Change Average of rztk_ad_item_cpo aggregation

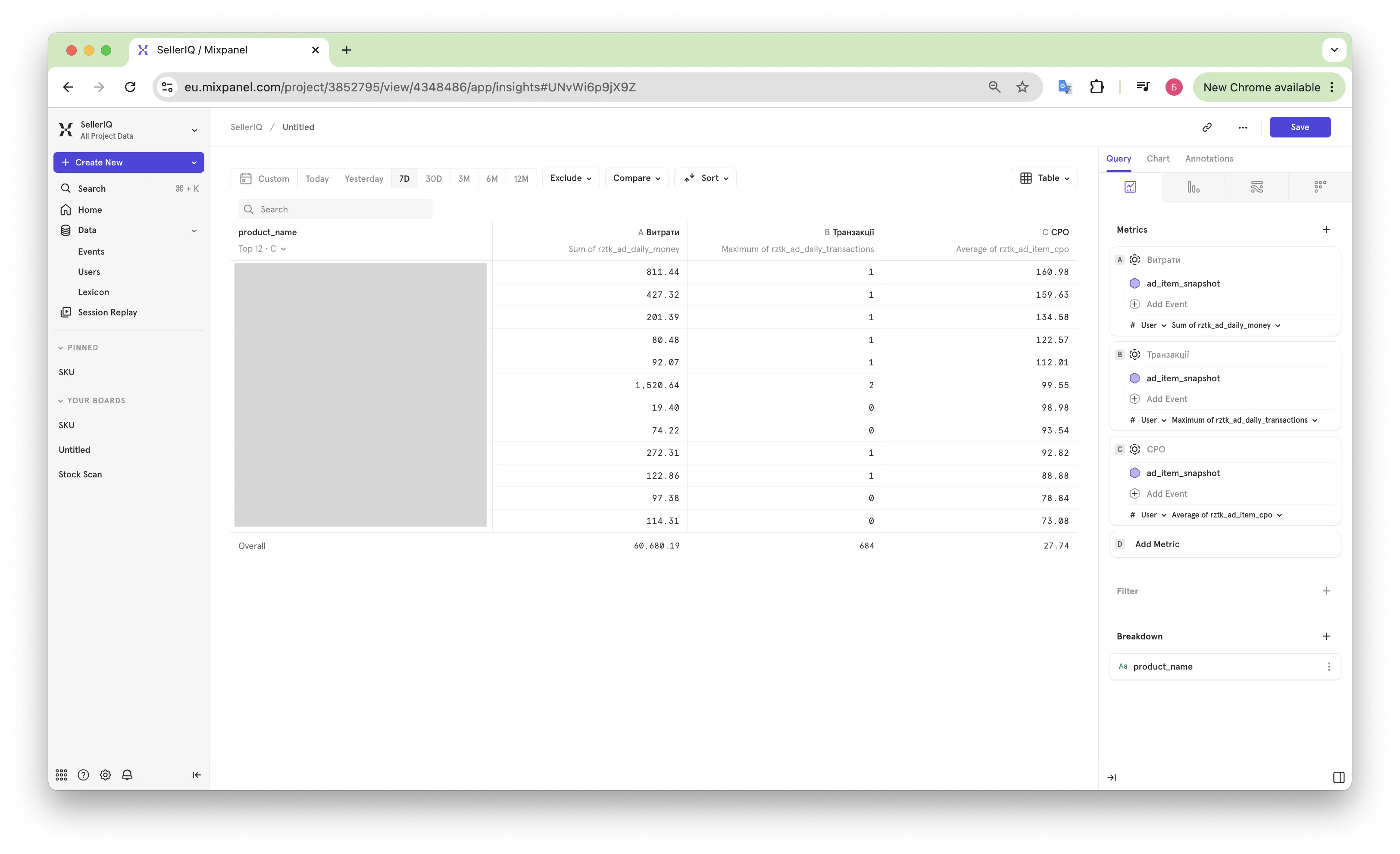(x=1227, y=515)
